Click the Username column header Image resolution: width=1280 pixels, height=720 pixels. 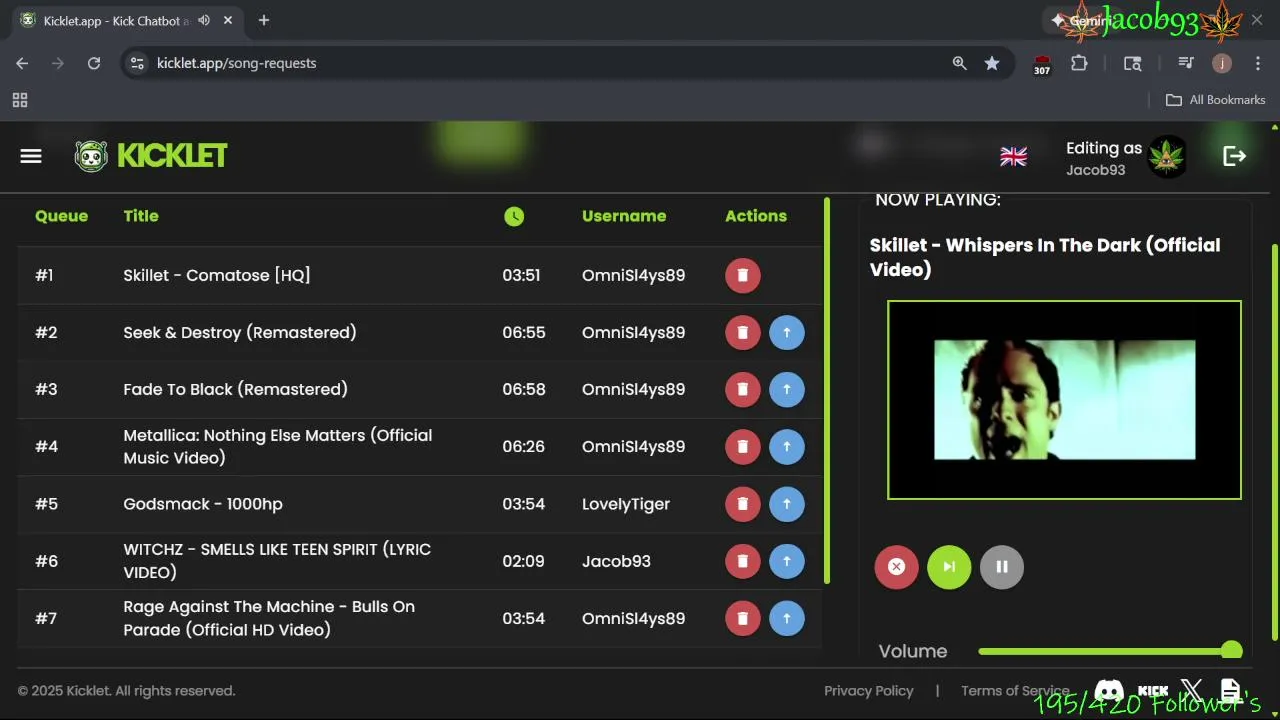click(x=624, y=216)
